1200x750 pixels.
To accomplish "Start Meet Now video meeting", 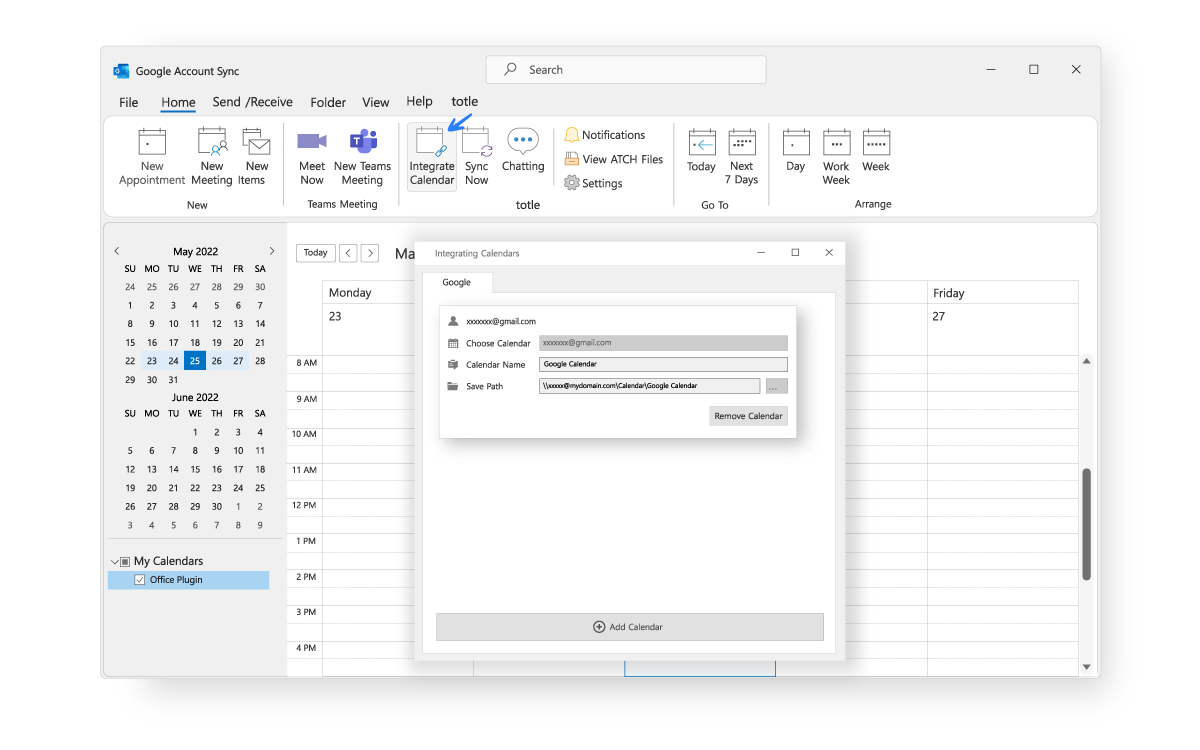I will tap(312, 157).
